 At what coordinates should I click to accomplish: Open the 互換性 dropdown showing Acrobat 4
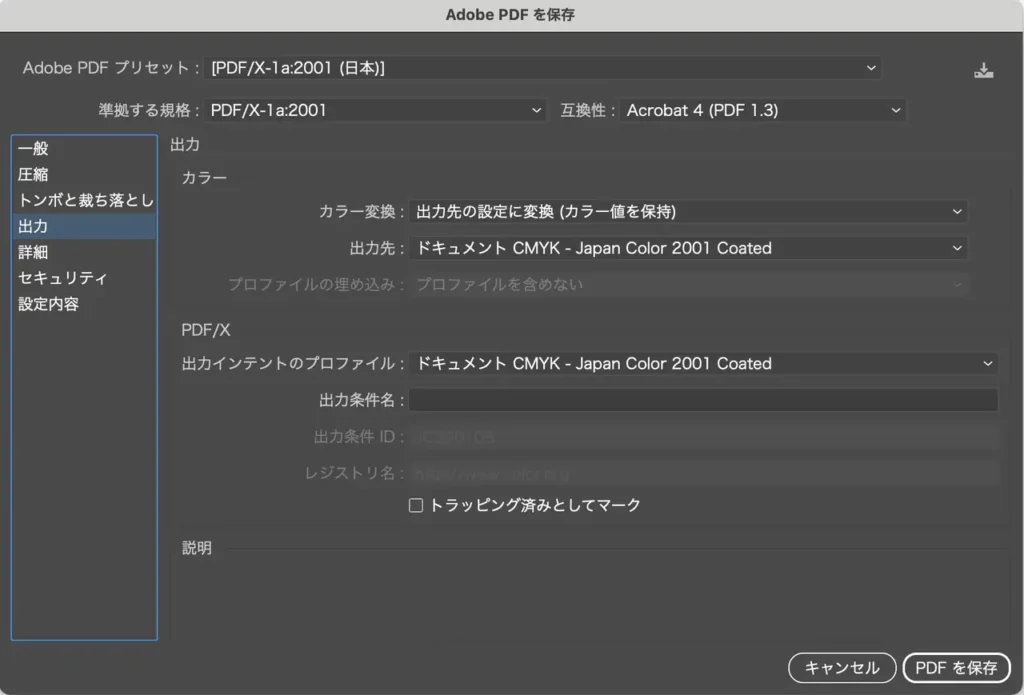[x=760, y=110]
